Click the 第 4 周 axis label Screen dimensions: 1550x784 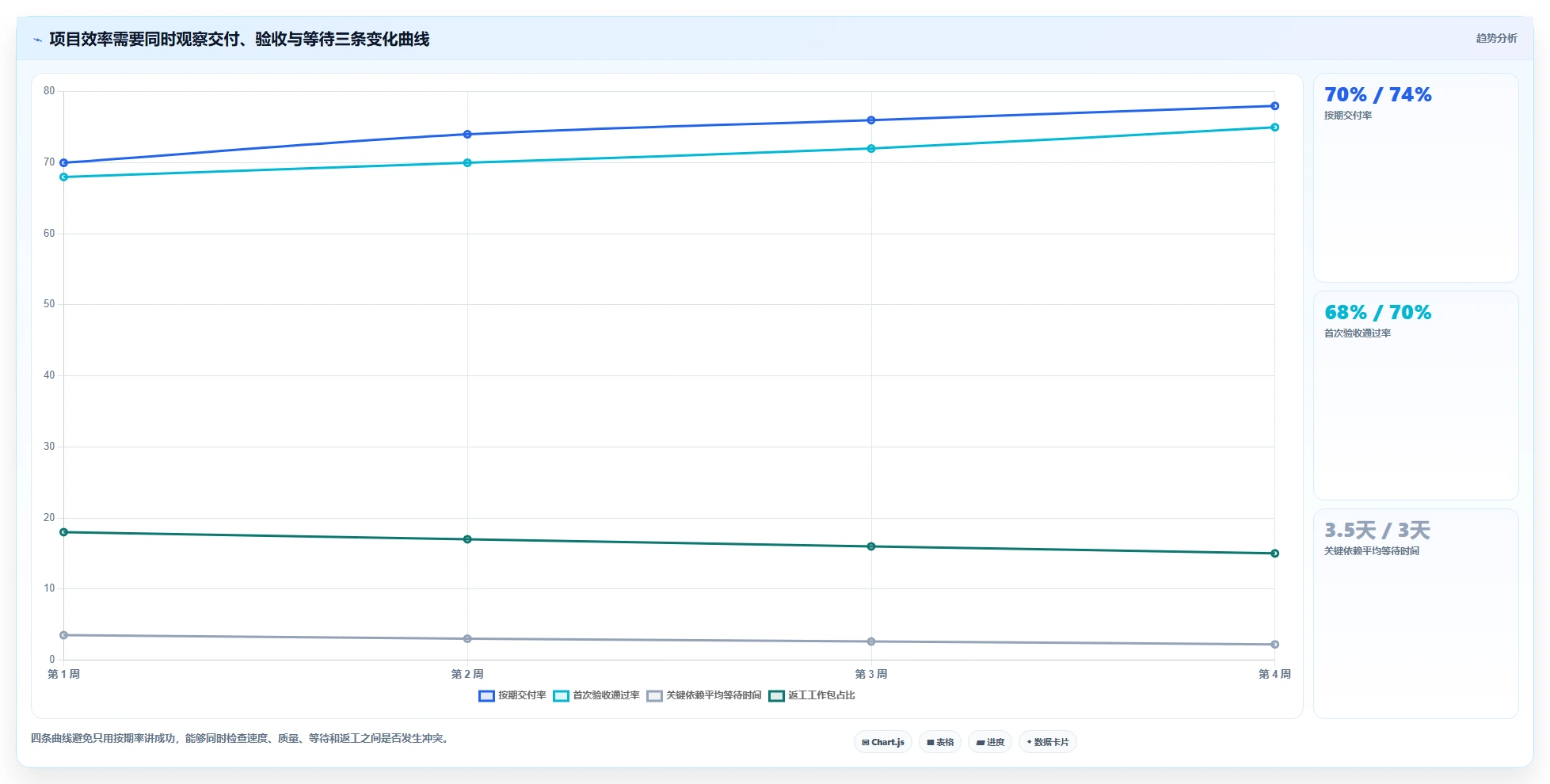pyautogui.click(x=1274, y=674)
